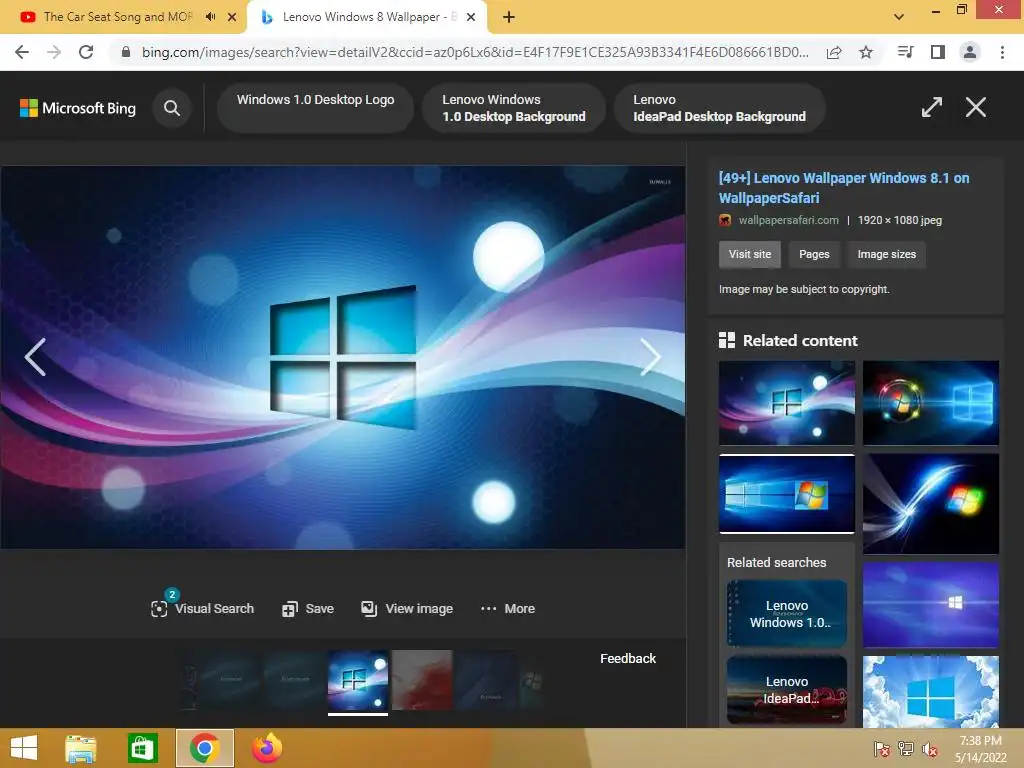Screen dimensions: 1024x768
Task: Open Lenovo Wallpaper Windows 8.1 title link
Action: (x=844, y=187)
